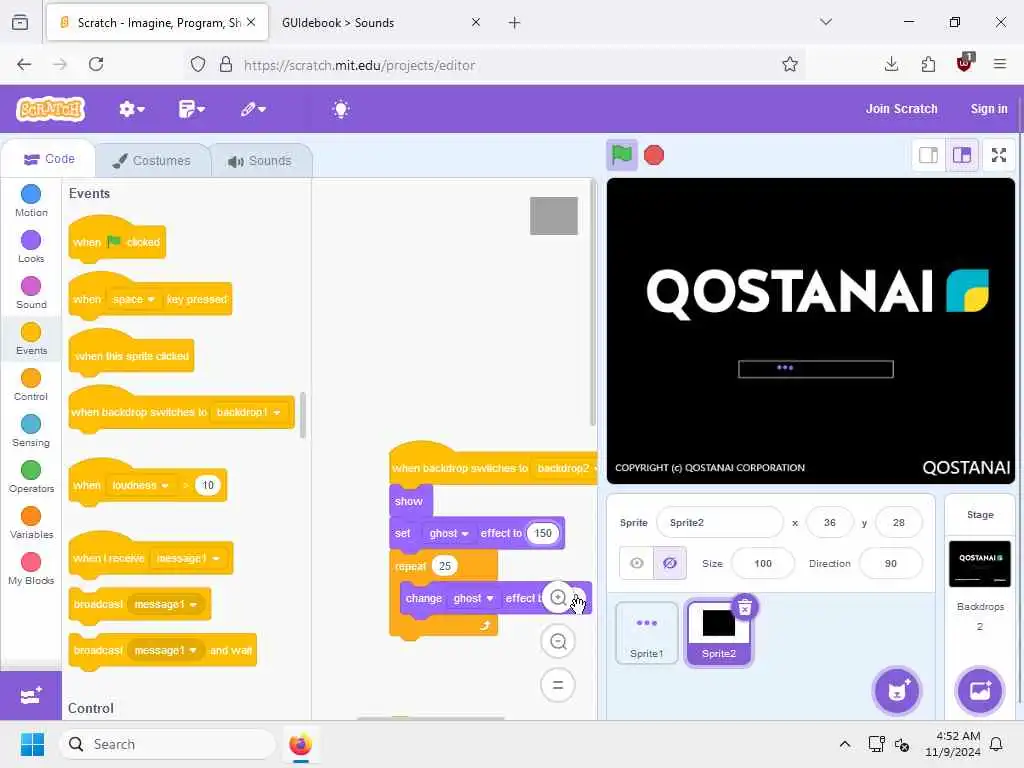Select the Control block category
The width and height of the screenshot is (1024, 768).
tap(31, 385)
